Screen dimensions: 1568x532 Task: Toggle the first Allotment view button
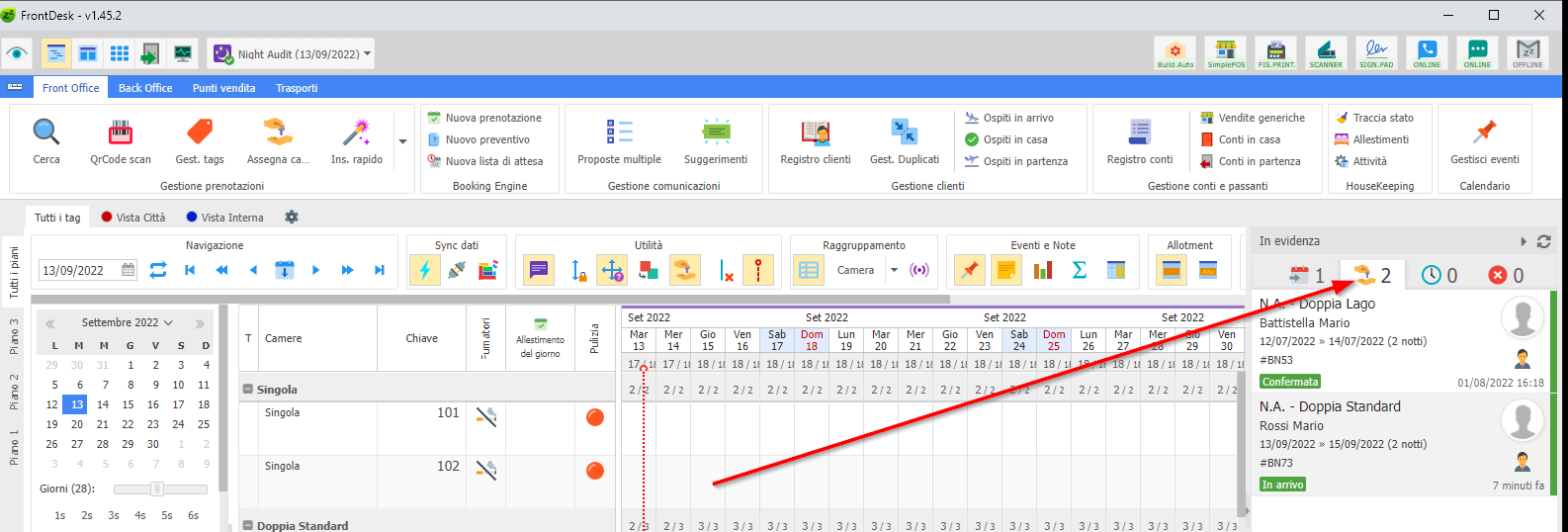pyautogui.click(x=1172, y=270)
